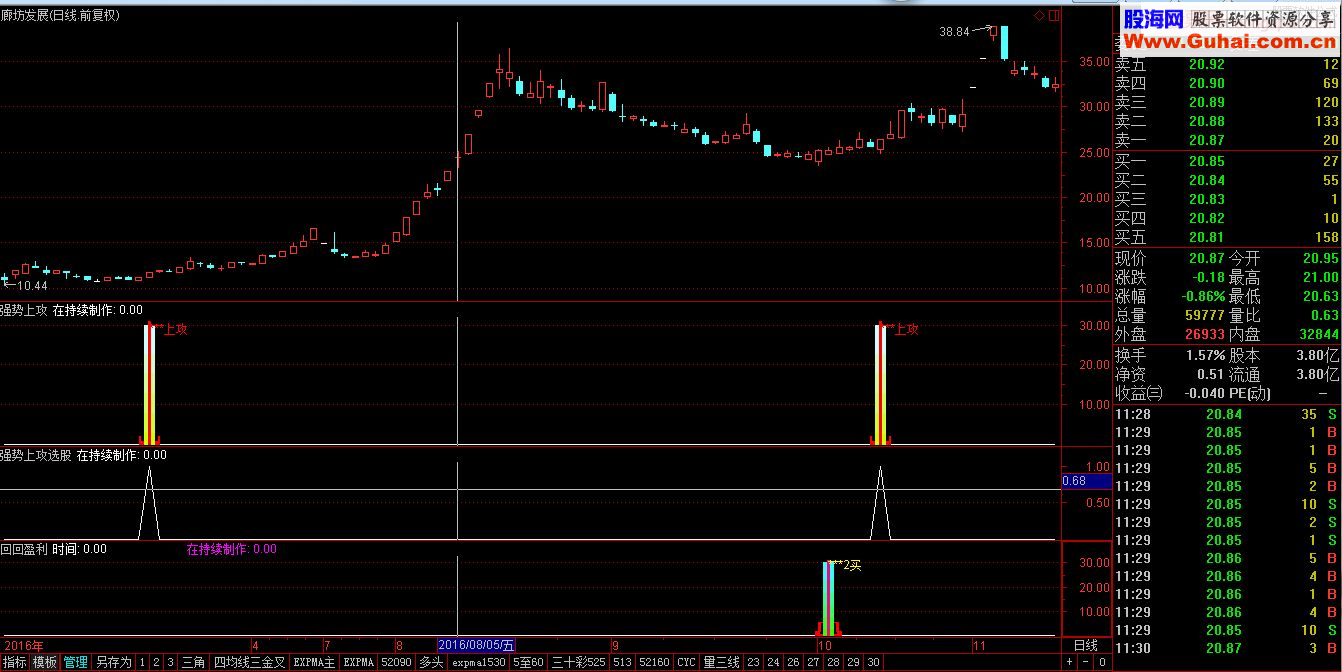Open the 指标 indicator tab
This screenshot has height=672, width=1342.
(15, 662)
